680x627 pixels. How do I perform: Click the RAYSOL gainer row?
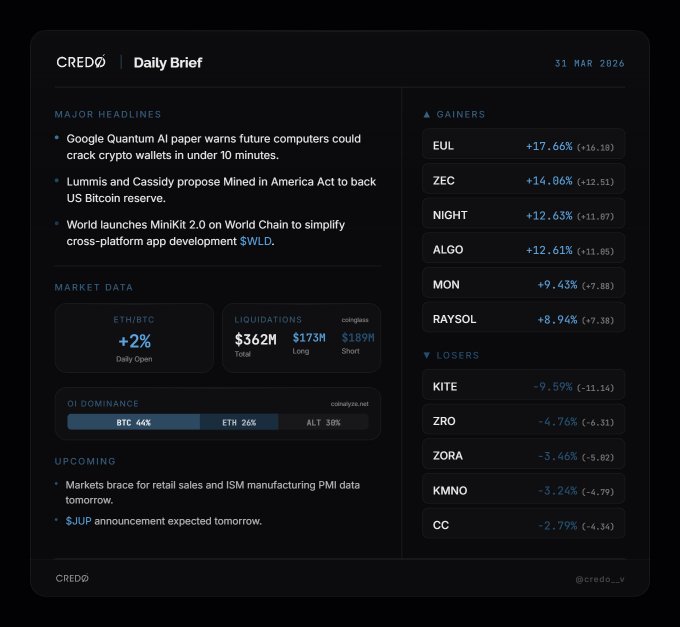click(523, 319)
